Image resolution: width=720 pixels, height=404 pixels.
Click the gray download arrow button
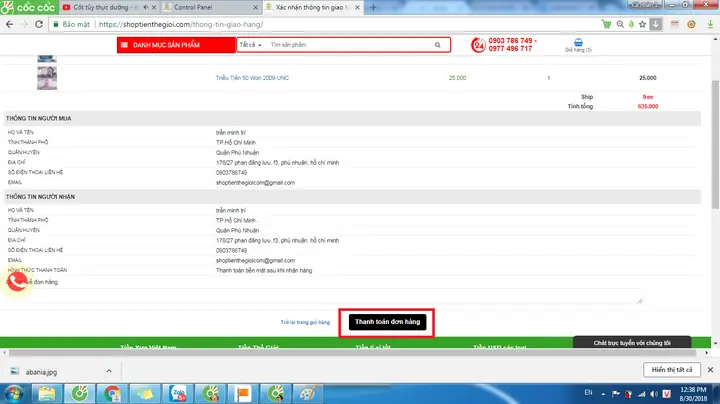point(656,24)
